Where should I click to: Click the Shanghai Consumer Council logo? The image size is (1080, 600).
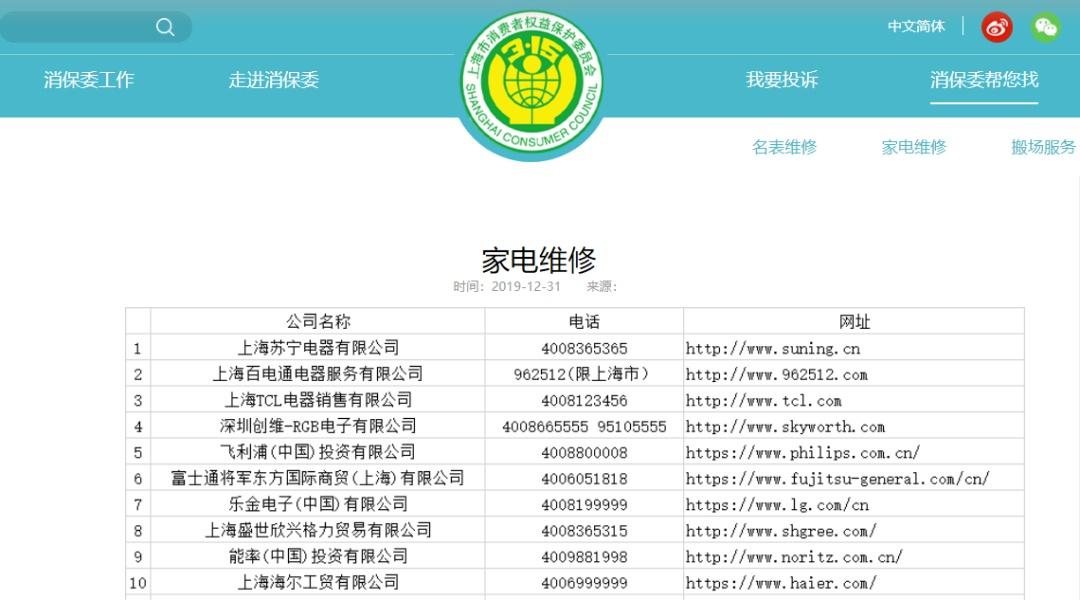[532, 83]
